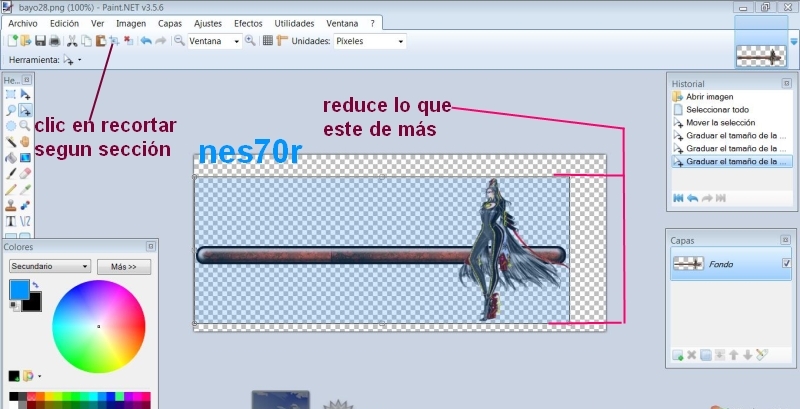
Task: Click the Copy icon in the toolbar
Action: coord(87,41)
